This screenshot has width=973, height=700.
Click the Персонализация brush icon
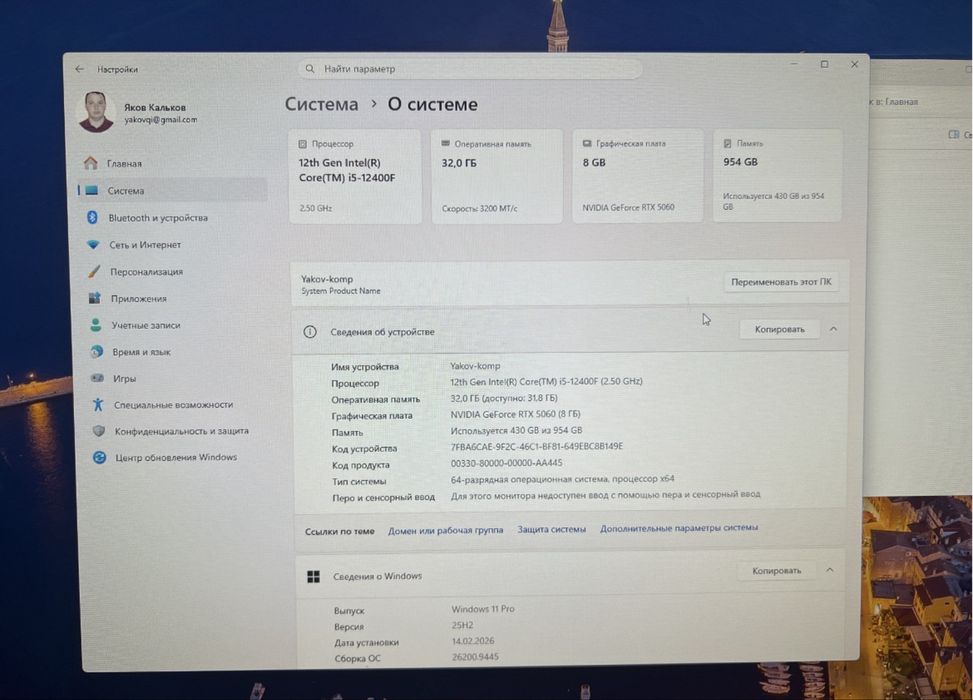pyautogui.click(x=94, y=271)
